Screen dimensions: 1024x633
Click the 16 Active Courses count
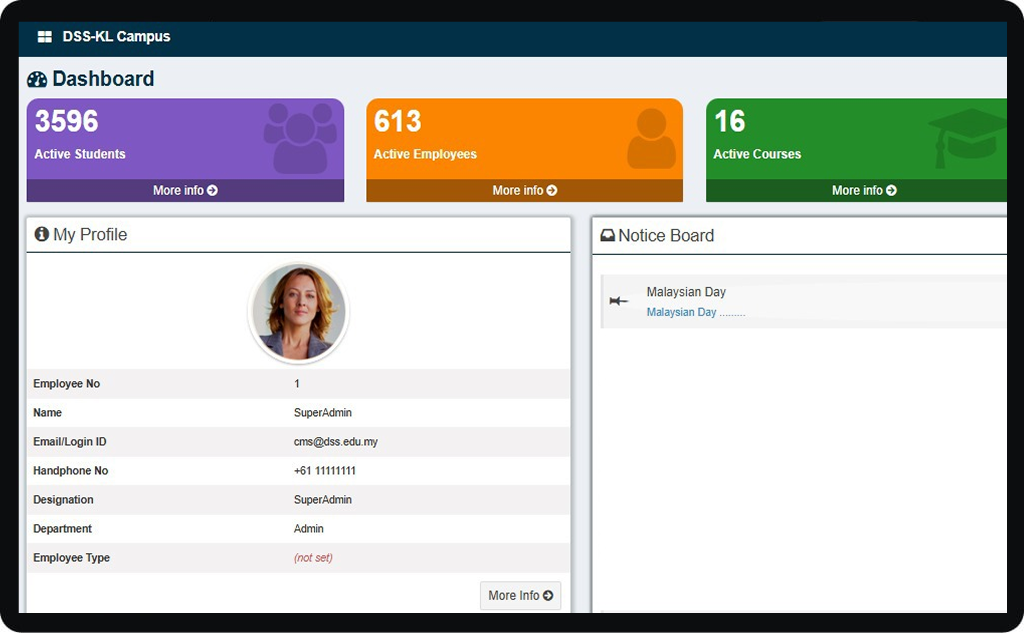pos(729,122)
